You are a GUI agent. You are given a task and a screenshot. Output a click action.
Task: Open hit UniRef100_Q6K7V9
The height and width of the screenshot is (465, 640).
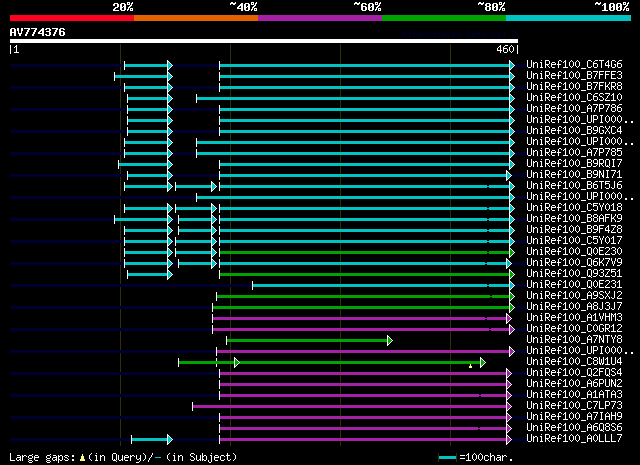point(574,263)
